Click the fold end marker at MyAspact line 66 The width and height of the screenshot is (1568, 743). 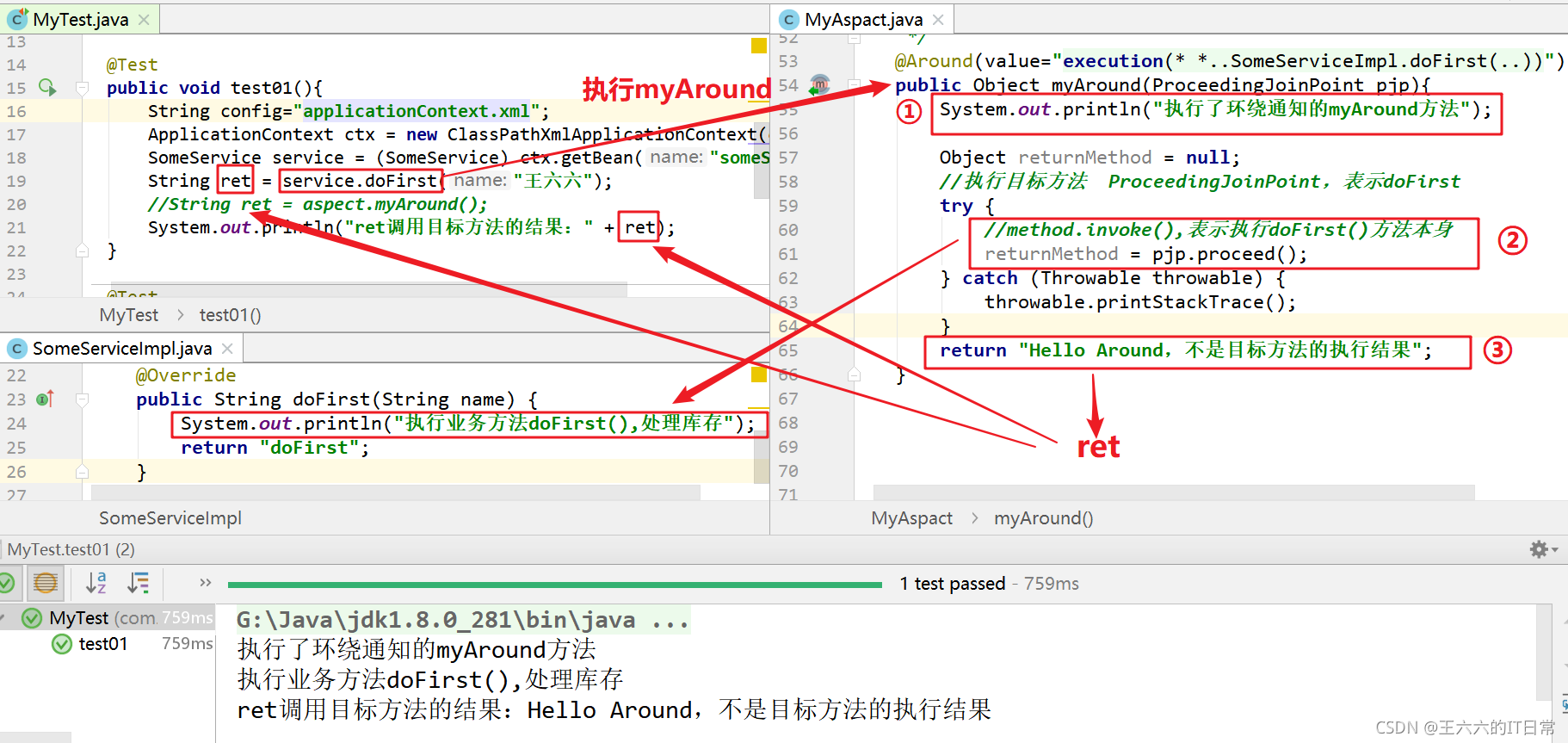(x=854, y=375)
